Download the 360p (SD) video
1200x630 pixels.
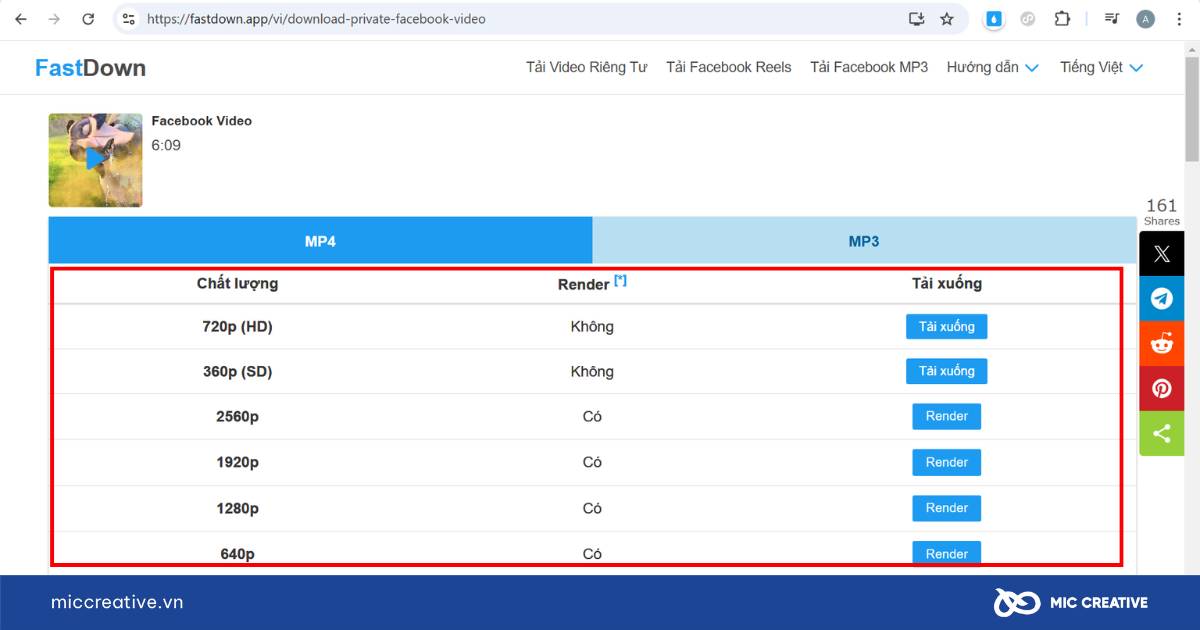pyautogui.click(x=947, y=371)
